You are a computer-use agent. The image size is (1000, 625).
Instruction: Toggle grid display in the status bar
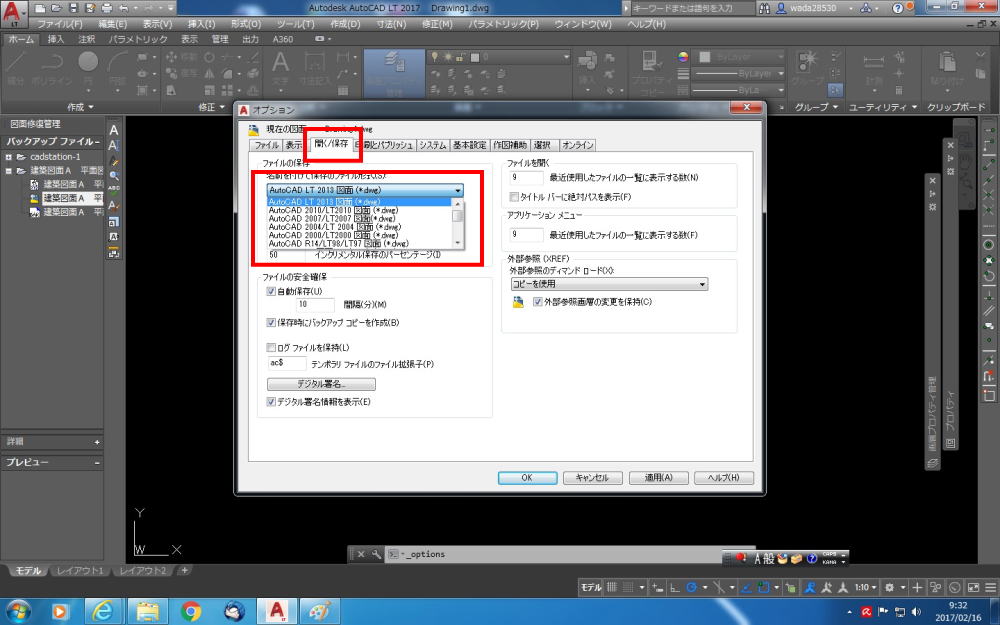[612, 587]
